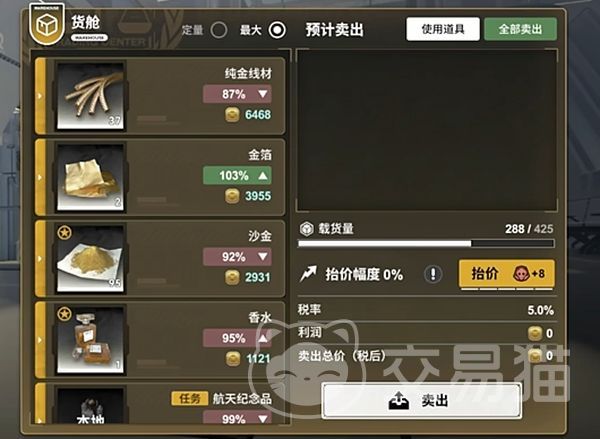Click the 卖出 sell button

coord(422,401)
